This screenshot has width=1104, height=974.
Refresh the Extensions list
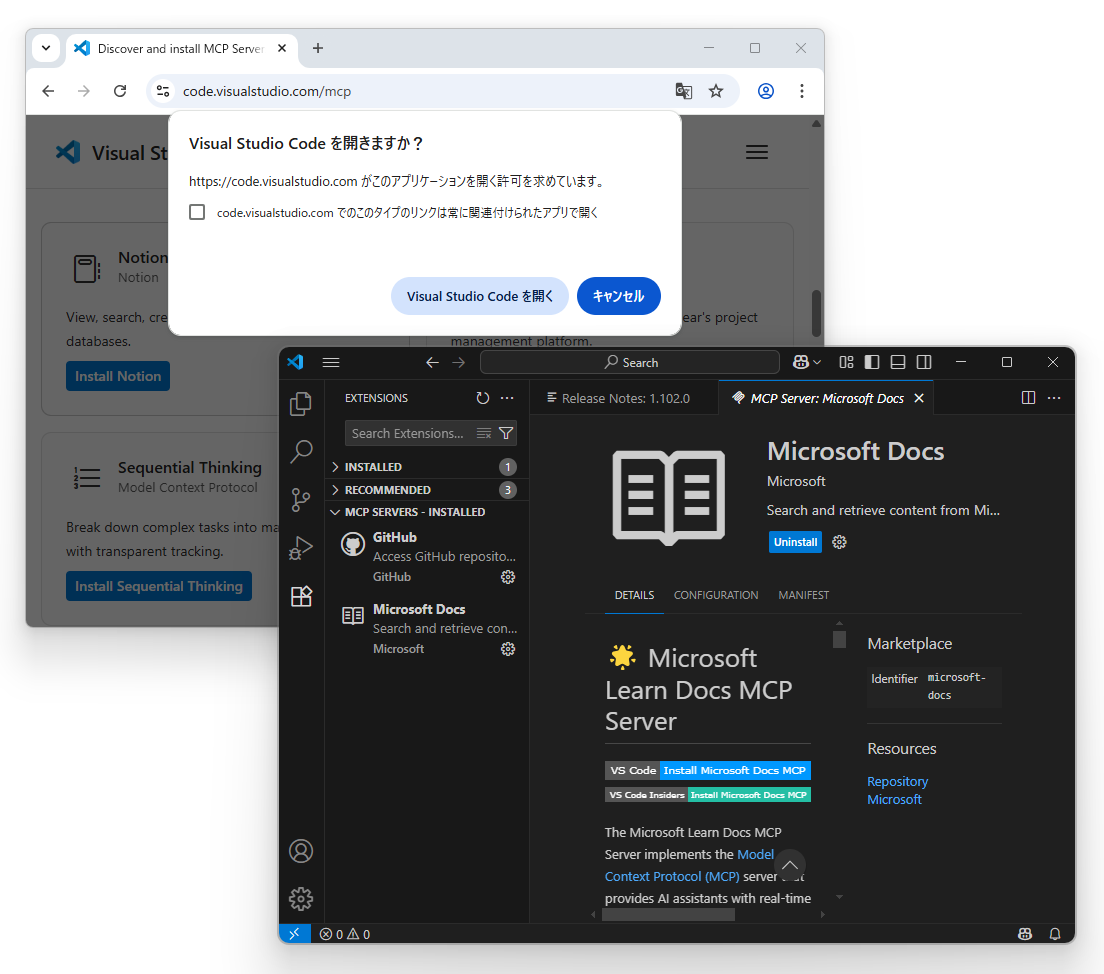click(483, 397)
